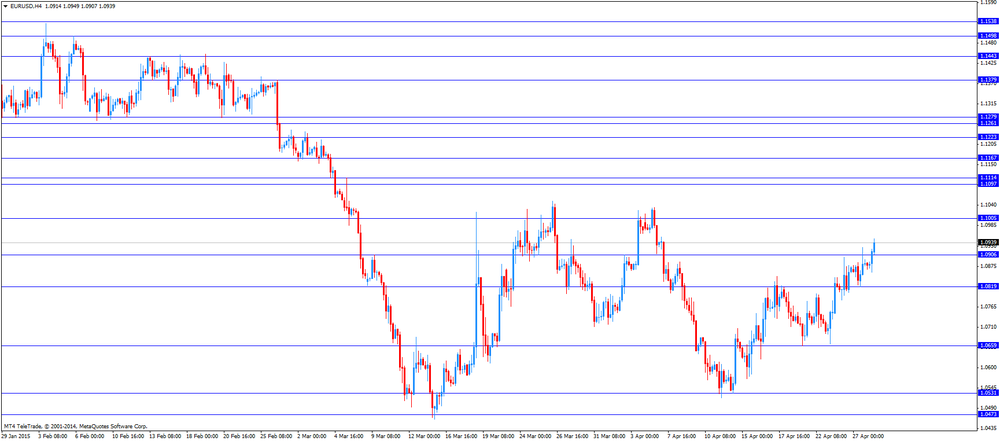This screenshot has width=1000, height=441.
Task: Click the 19 Mar 08:00 time label
Action: [499, 436]
